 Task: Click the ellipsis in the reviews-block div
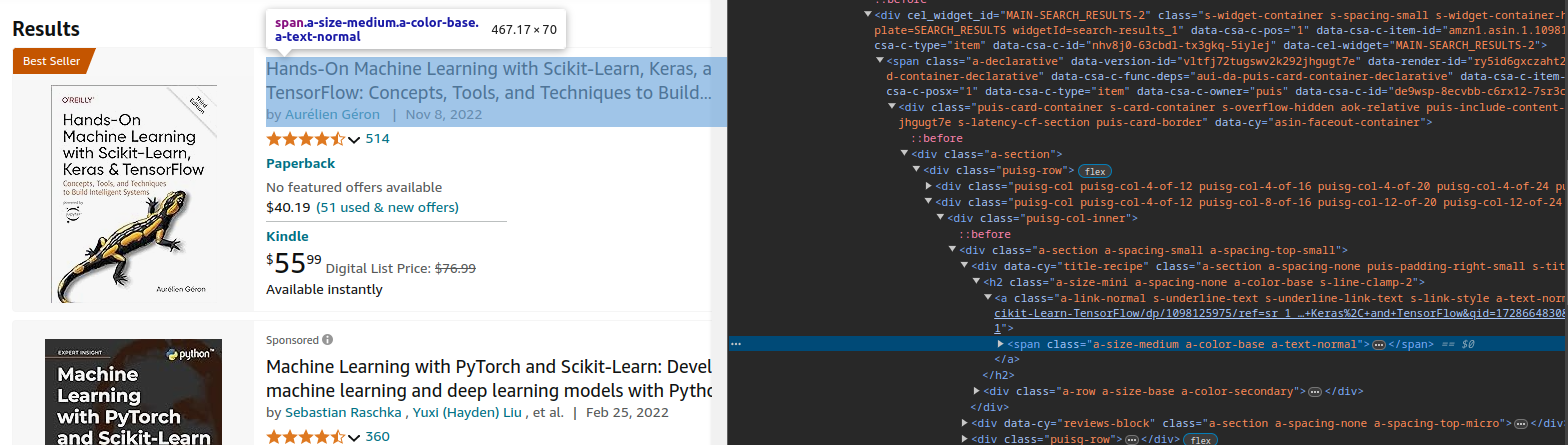[1521, 424]
